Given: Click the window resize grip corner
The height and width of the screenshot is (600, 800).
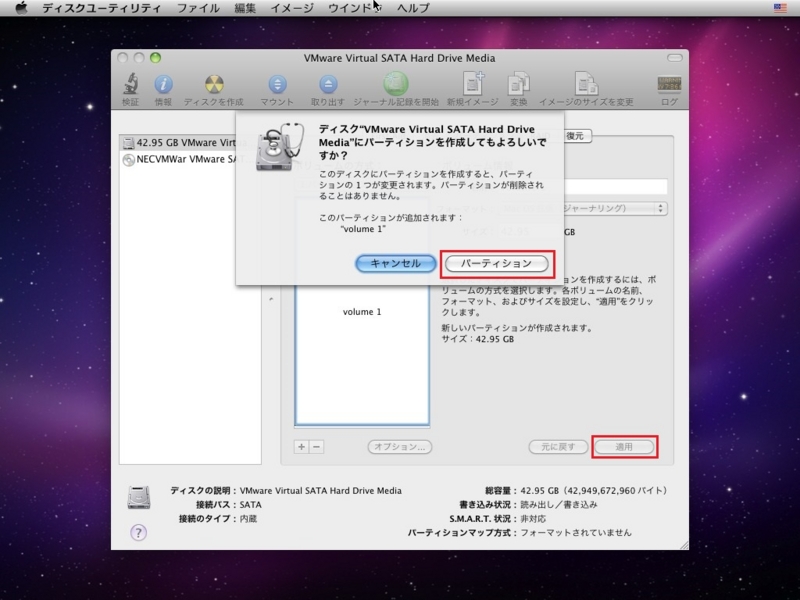Looking at the screenshot, I should pos(684,545).
